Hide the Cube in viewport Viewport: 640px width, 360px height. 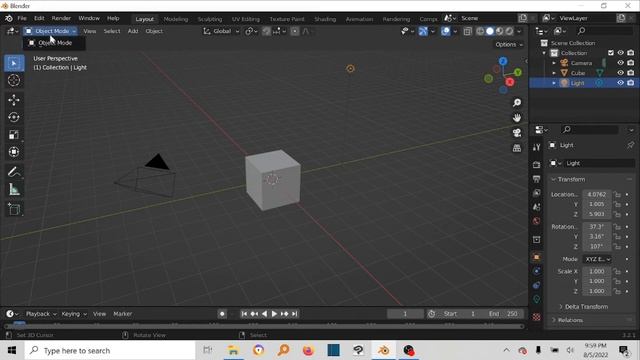620,73
